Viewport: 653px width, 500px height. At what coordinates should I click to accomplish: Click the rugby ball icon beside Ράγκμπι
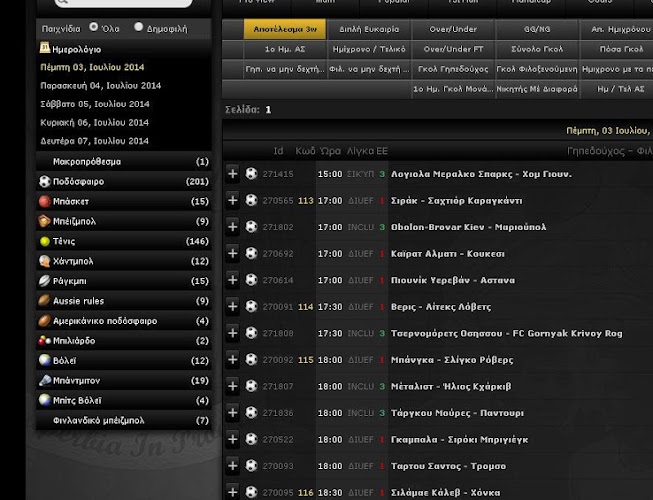45,281
